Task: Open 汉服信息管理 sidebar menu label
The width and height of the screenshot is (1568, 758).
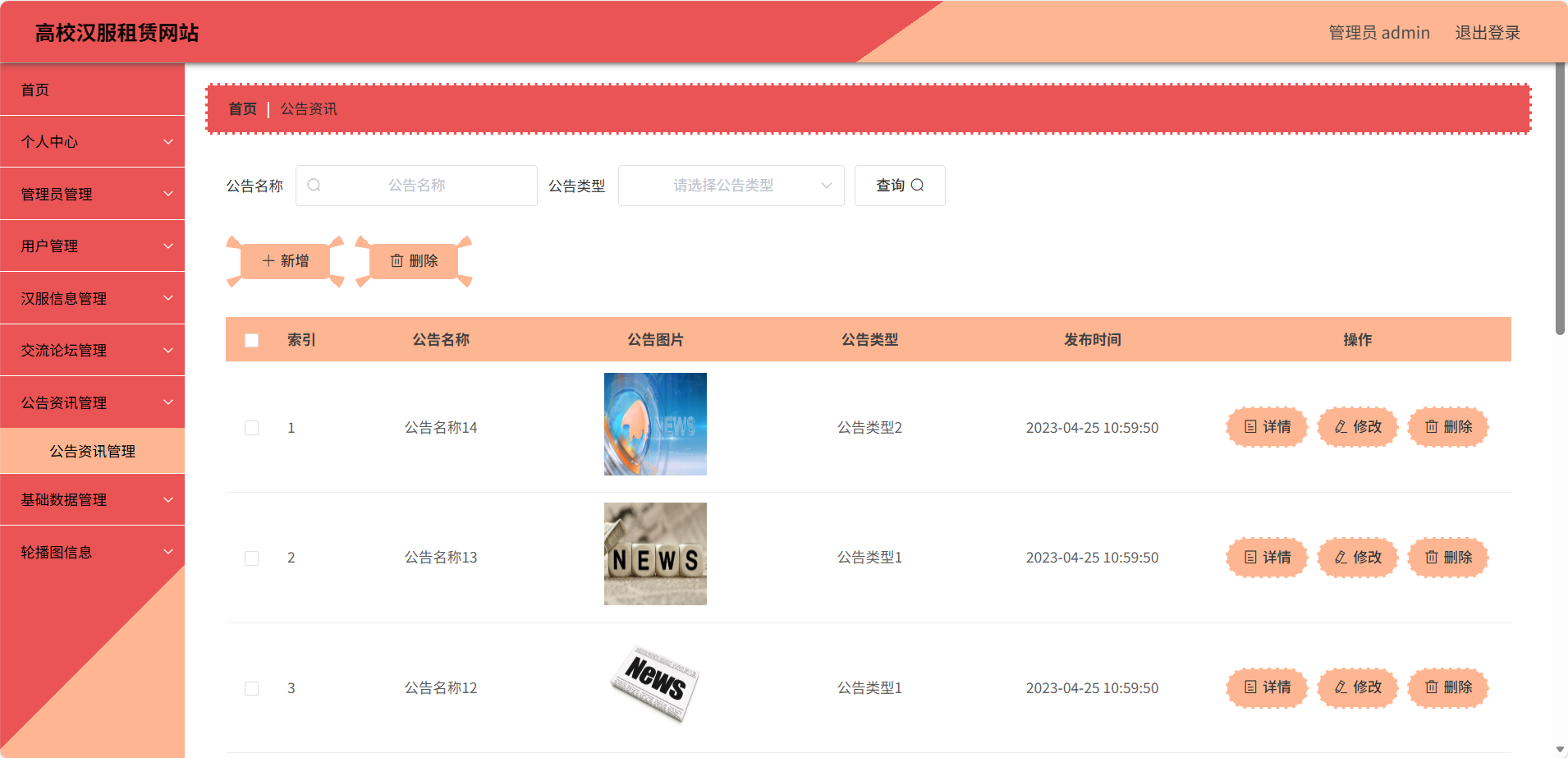Action: (64, 298)
